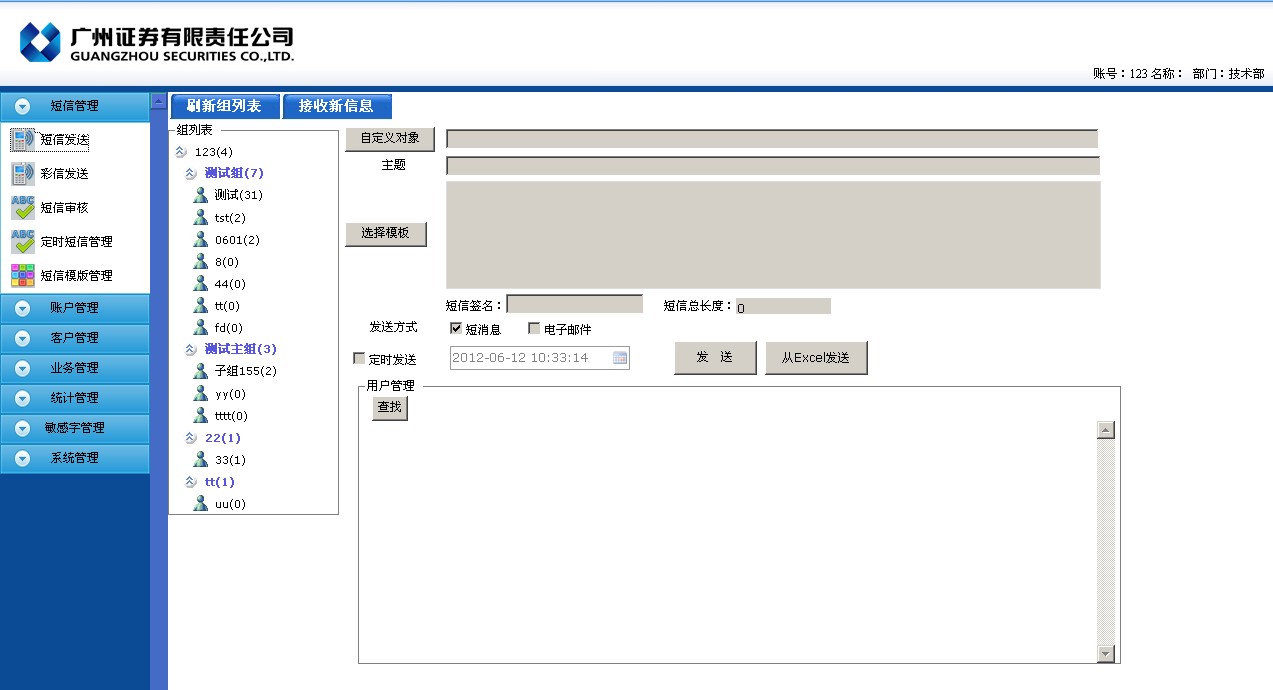1273x690 pixels.
Task: Expand the 统计管理 sidebar section
Action: tap(75, 398)
